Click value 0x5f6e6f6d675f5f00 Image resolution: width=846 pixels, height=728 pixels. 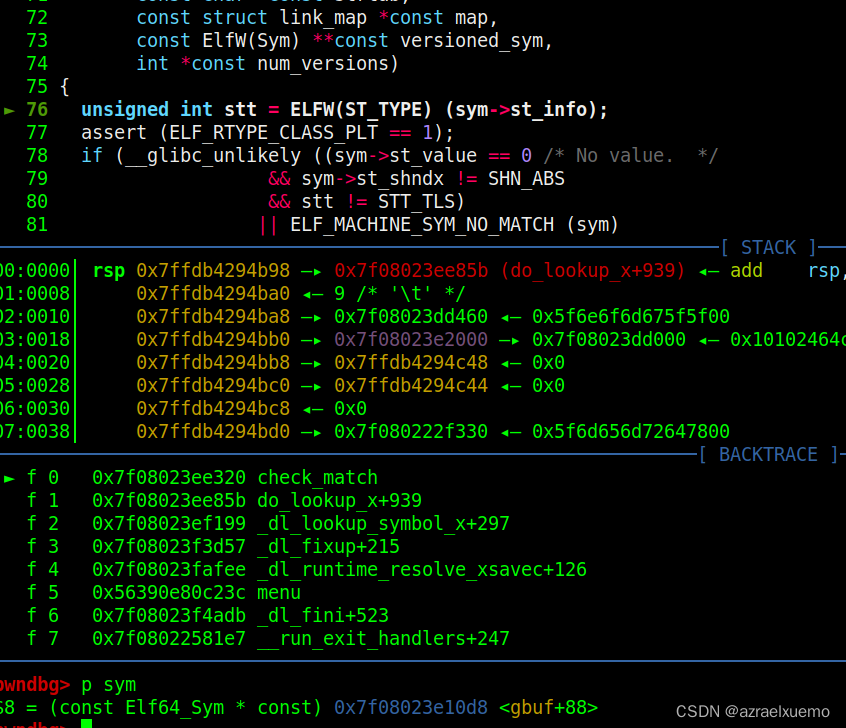(x=631, y=316)
